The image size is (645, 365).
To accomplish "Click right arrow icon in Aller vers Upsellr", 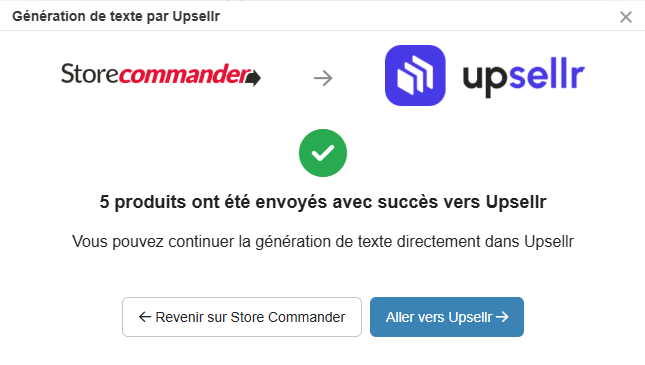I will 502,317.
